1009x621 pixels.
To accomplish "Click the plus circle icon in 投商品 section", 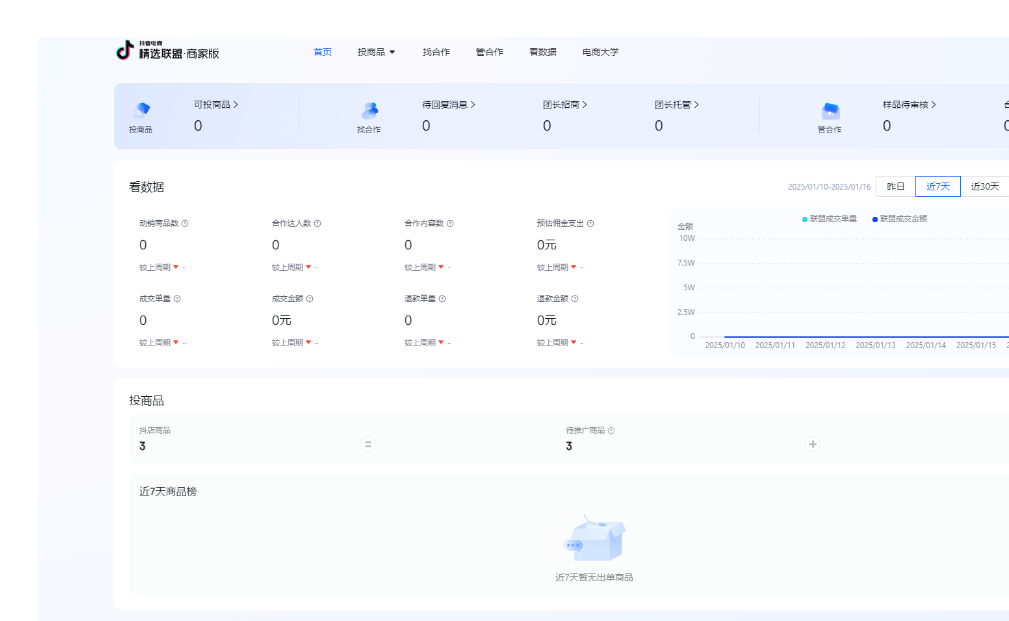I will (x=813, y=444).
